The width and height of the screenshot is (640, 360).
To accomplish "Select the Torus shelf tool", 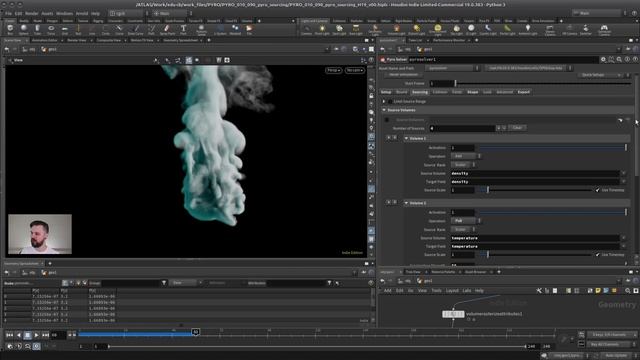I will pos(51,29).
